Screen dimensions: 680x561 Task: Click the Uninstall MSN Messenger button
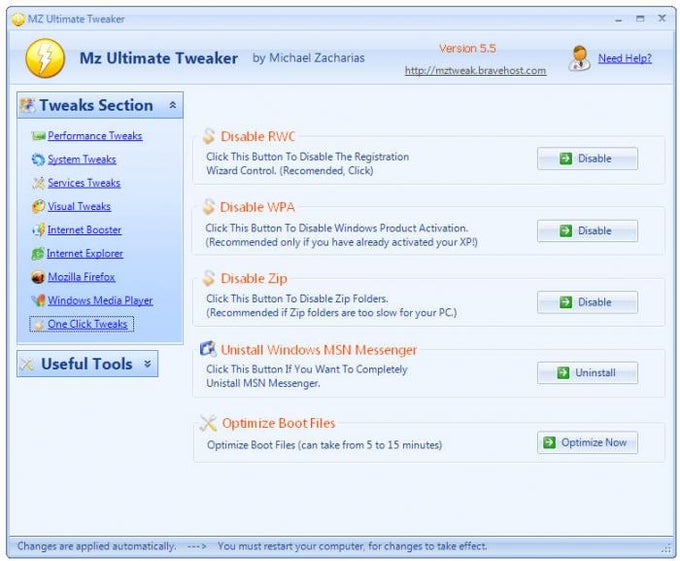click(587, 373)
